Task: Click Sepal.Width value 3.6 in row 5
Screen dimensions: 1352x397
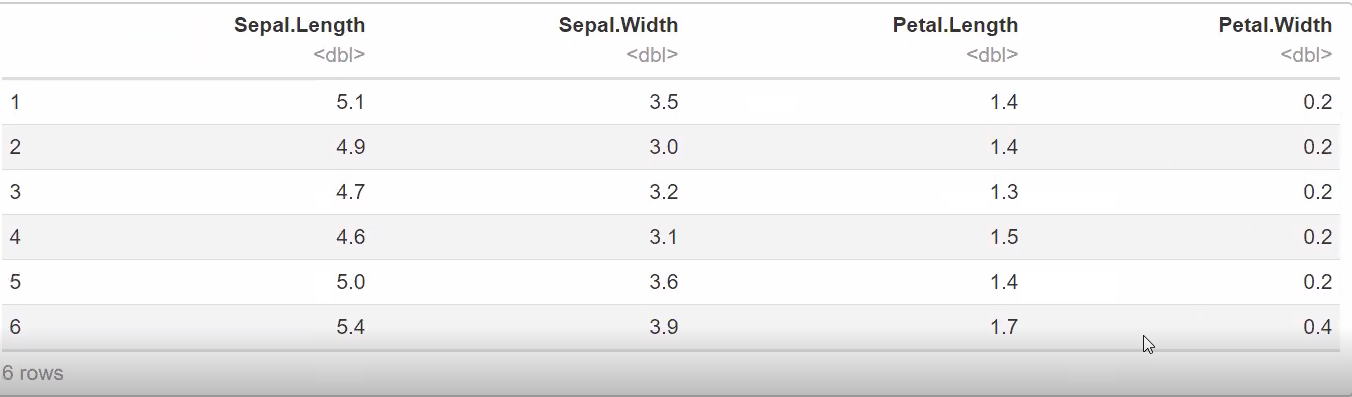Action: pyautogui.click(x=664, y=282)
